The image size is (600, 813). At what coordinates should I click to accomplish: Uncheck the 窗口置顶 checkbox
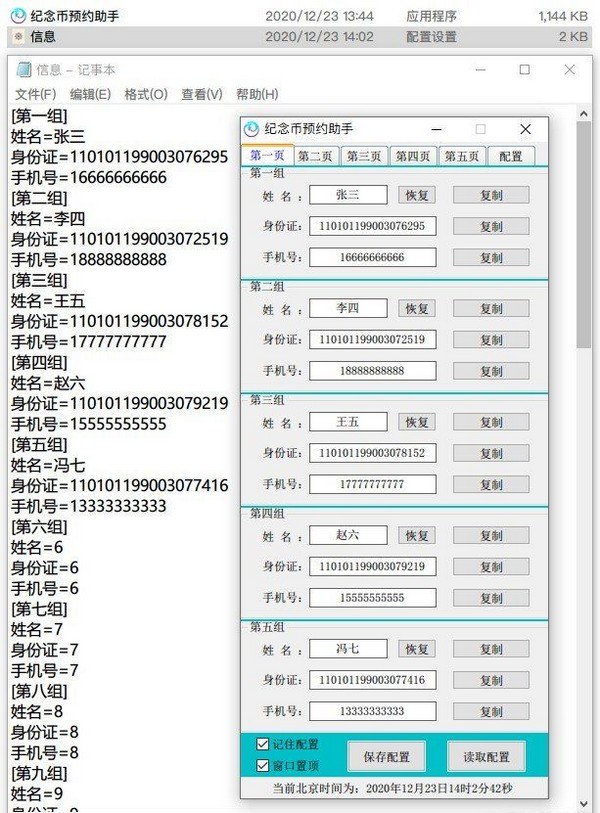tap(262, 766)
